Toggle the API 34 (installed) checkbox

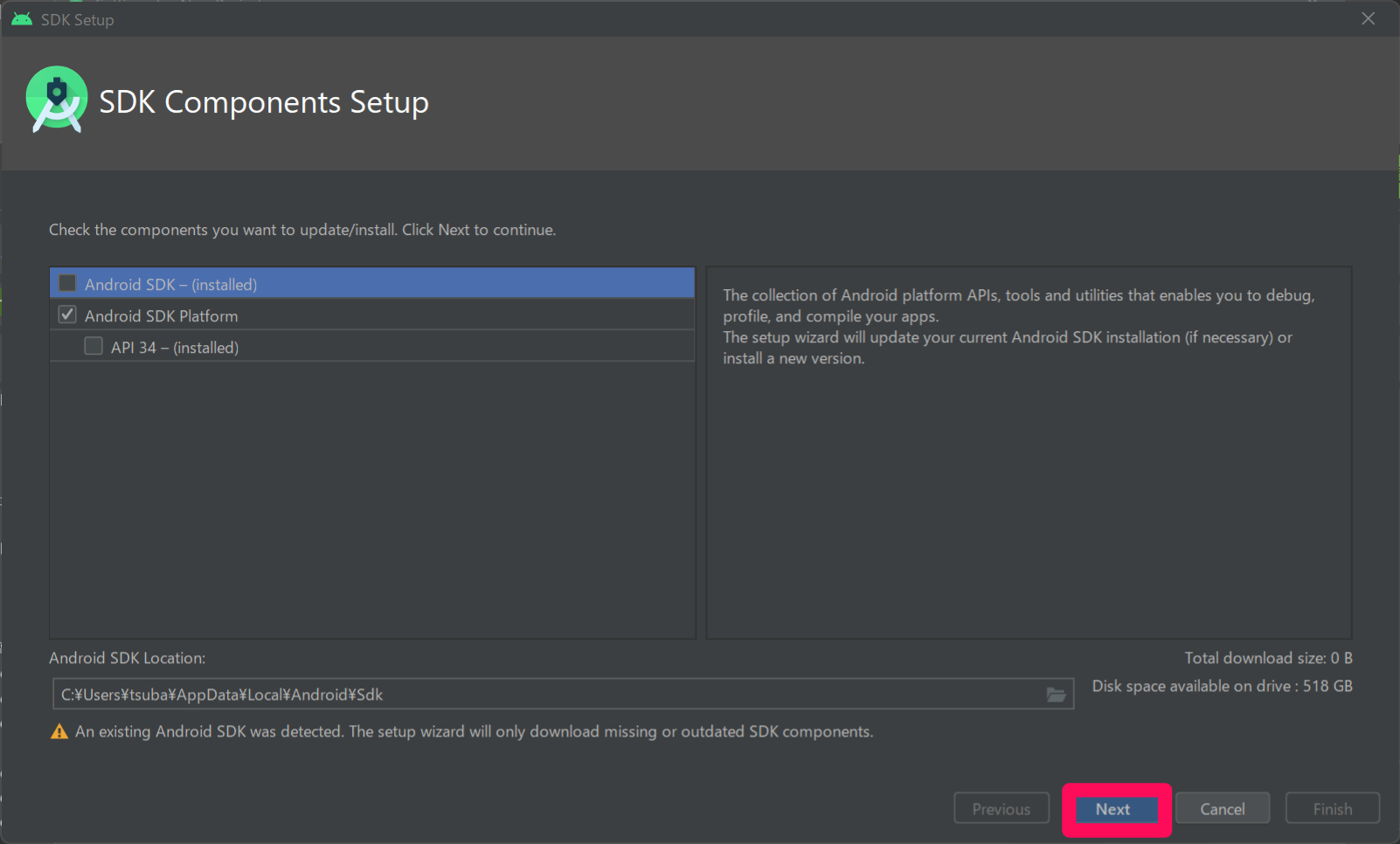tap(94, 346)
